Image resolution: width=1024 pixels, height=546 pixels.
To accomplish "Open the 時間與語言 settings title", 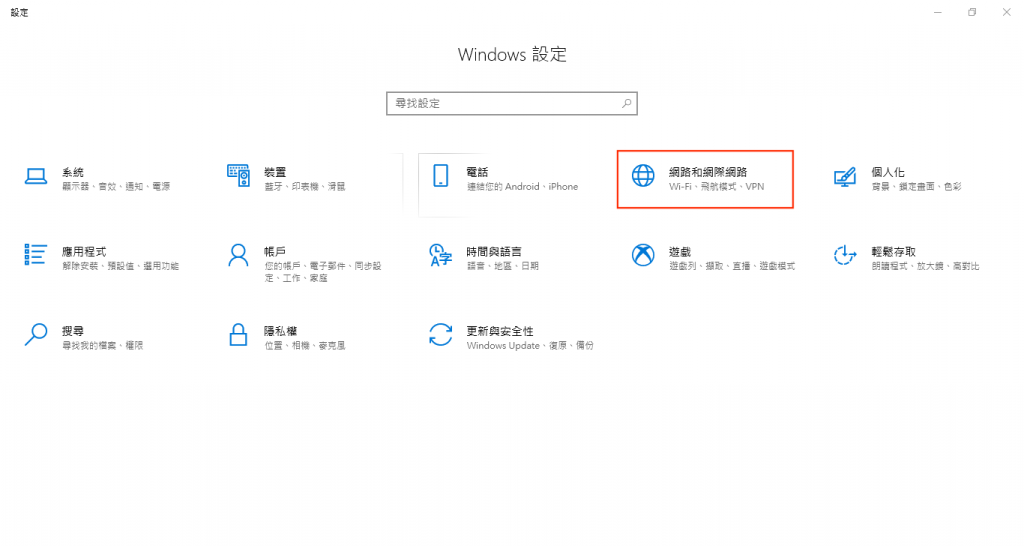I will (x=494, y=251).
